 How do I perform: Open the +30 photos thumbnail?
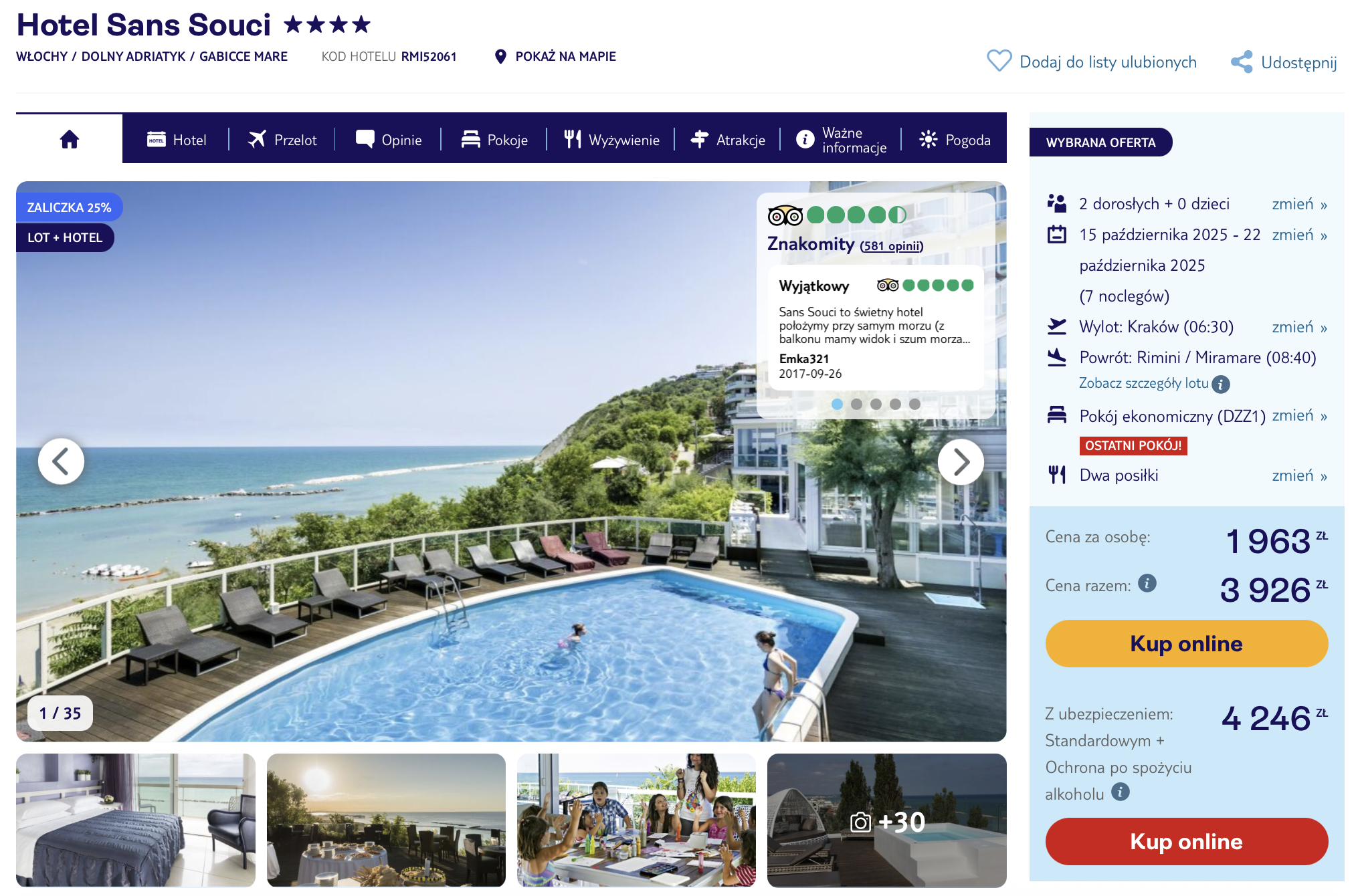886,820
